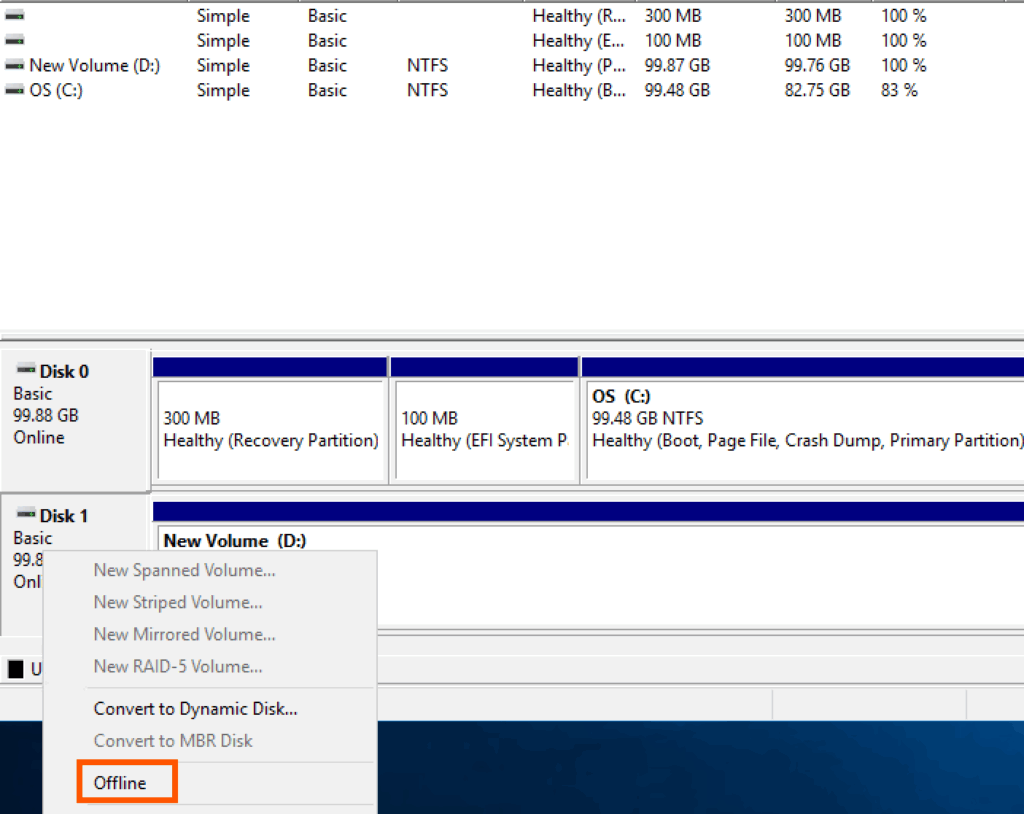Click the drive icon next to New Volume (D:) row

[x=14, y=65]
